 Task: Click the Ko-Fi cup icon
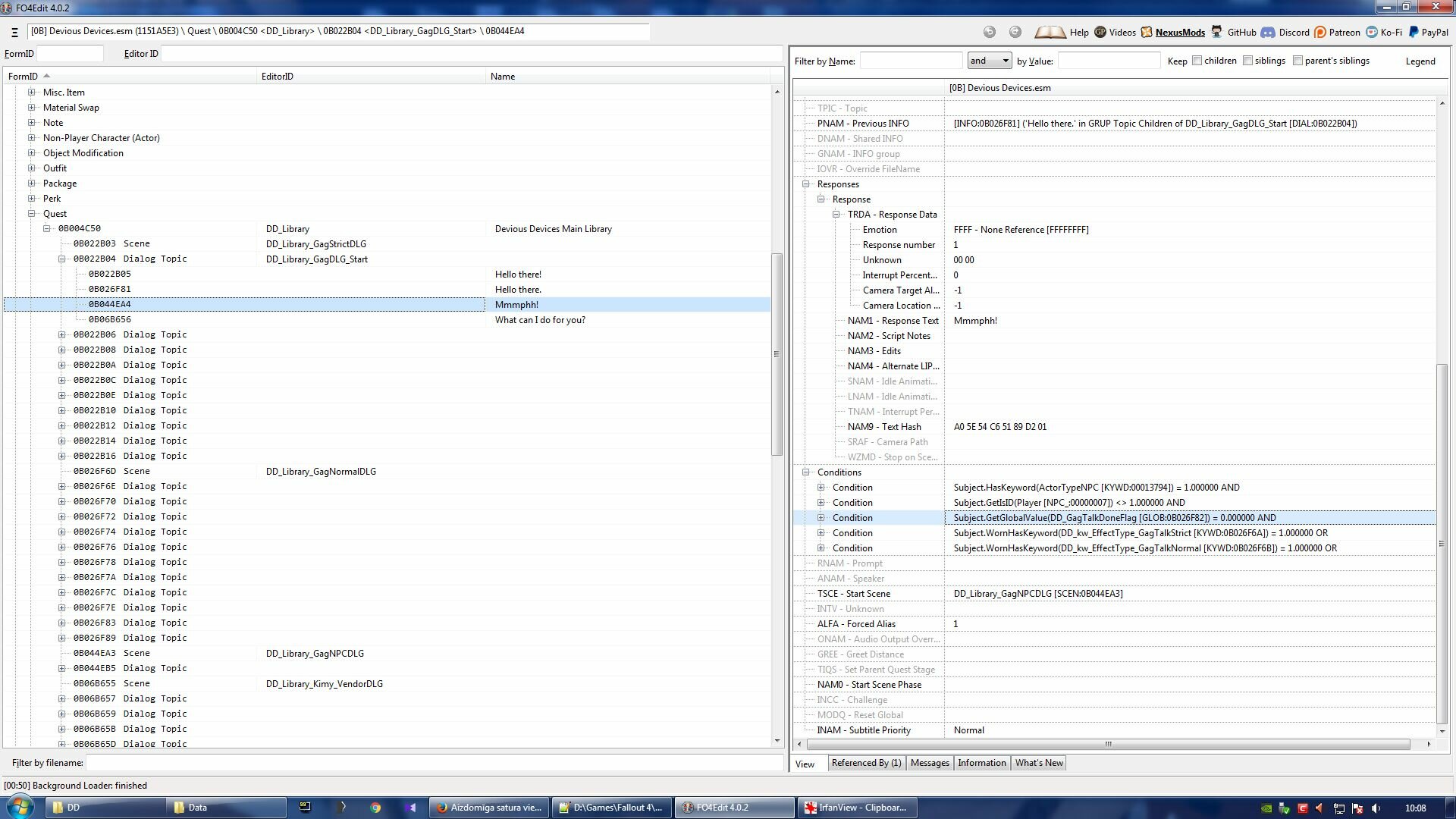coord(1372,32)
